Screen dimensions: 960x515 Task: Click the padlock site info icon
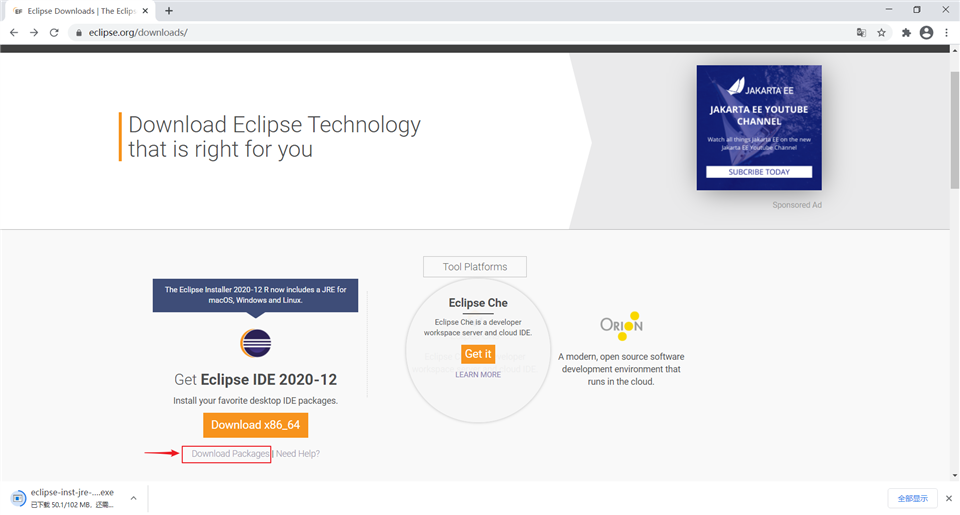click(79, 32)
